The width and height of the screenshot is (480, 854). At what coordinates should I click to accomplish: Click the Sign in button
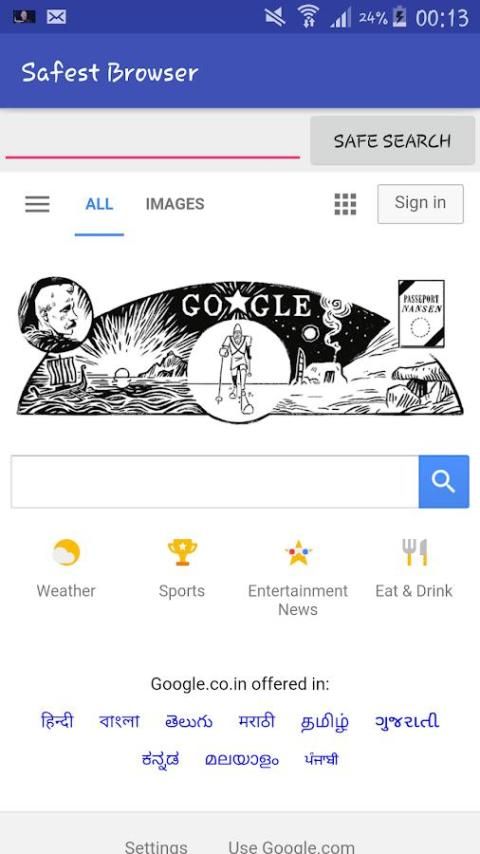point(420,204)
